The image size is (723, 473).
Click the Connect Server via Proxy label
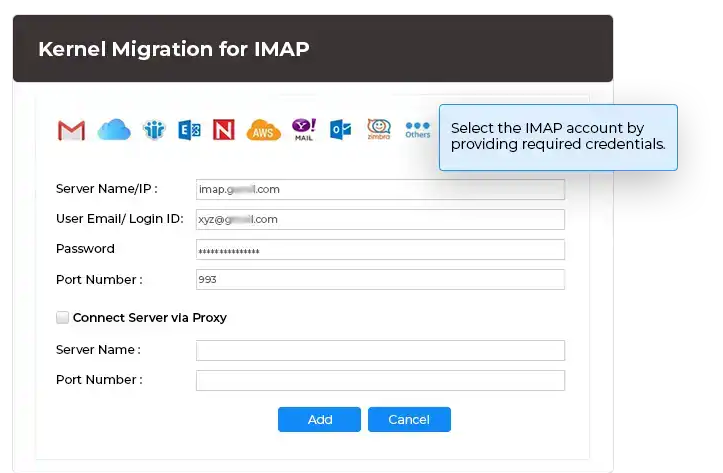pyautogui.click(x=150, y=318)
